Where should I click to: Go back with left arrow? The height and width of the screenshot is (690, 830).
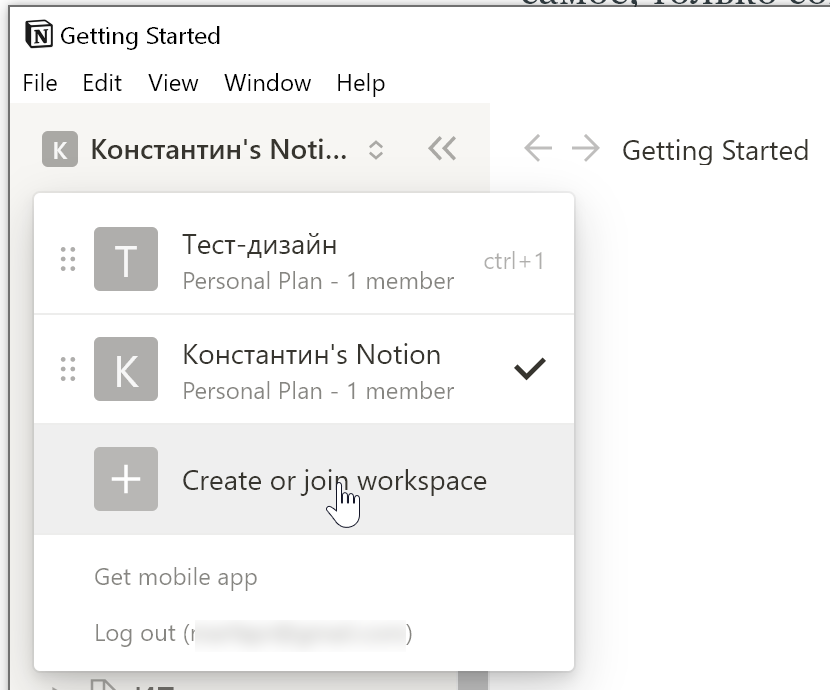(x=538, y=149)
